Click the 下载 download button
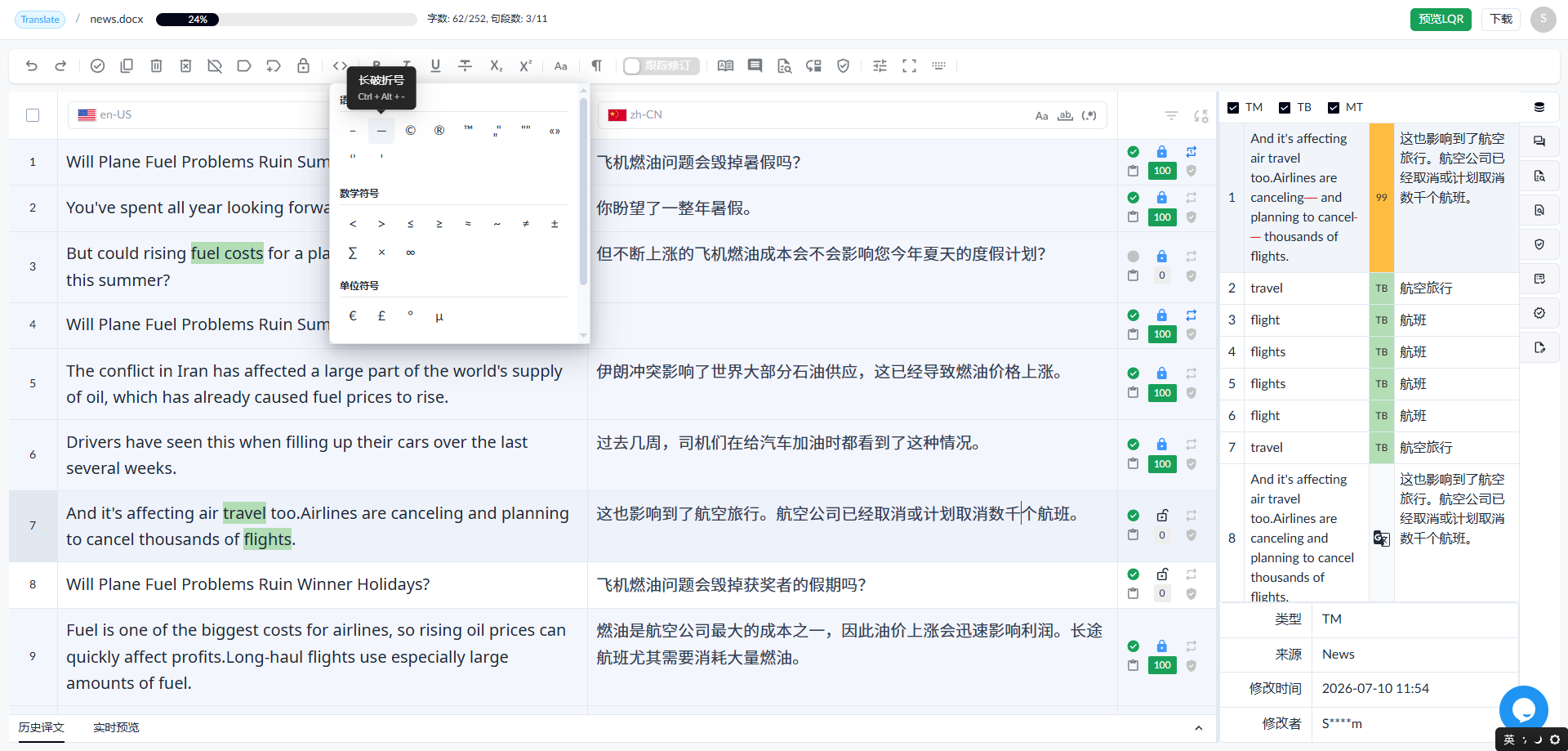This screenshot has height=751, width=1568. (x=1501, y=19)
